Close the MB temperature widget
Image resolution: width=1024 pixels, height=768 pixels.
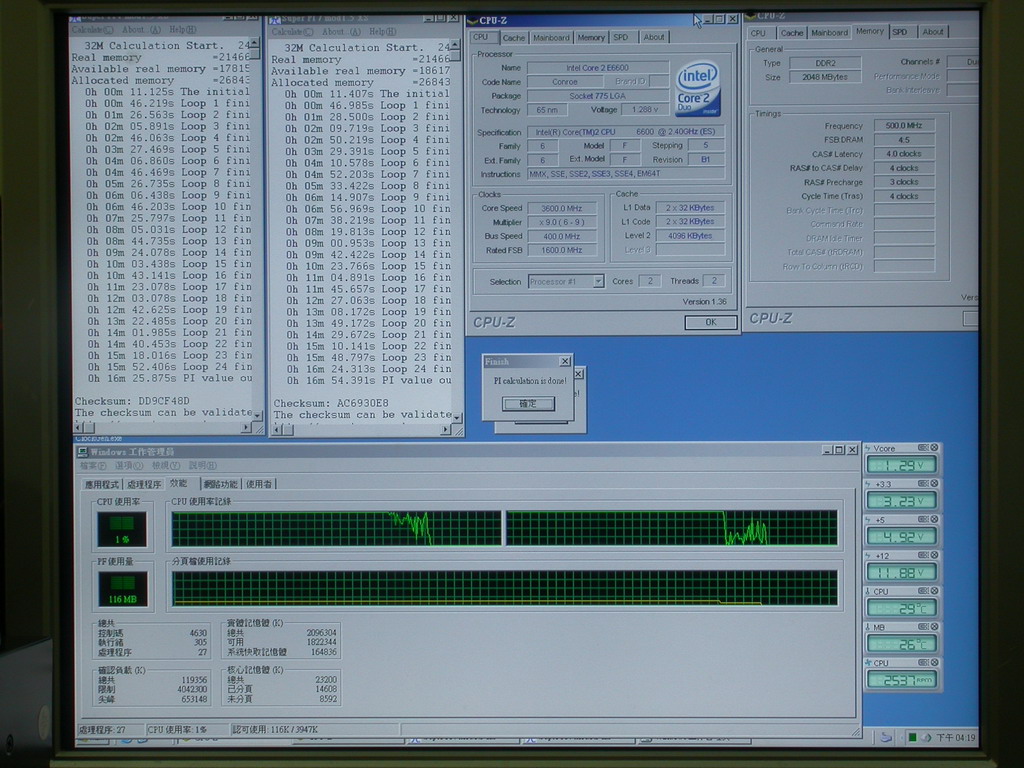[x=935, y=627]
